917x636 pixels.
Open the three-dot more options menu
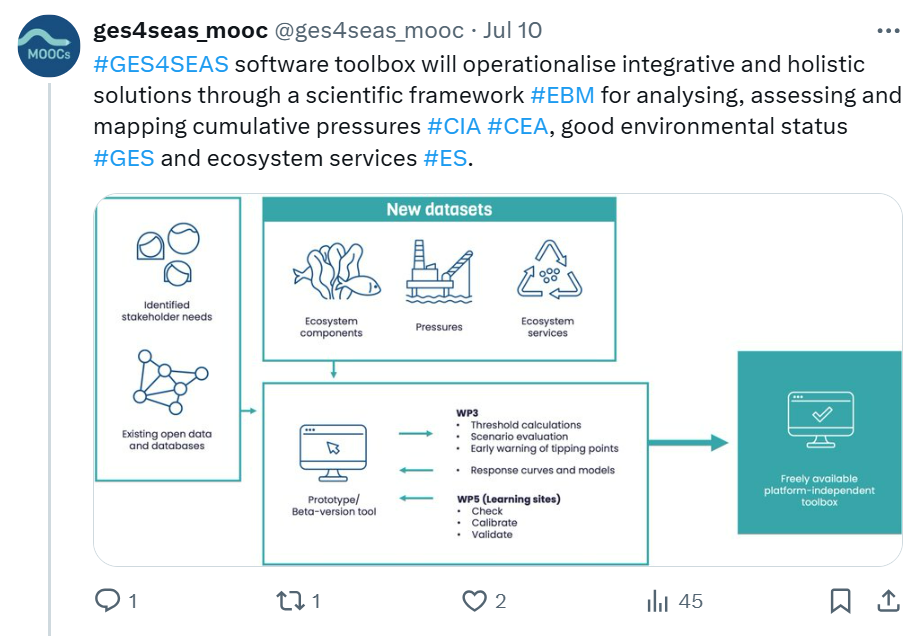(887, 31)
